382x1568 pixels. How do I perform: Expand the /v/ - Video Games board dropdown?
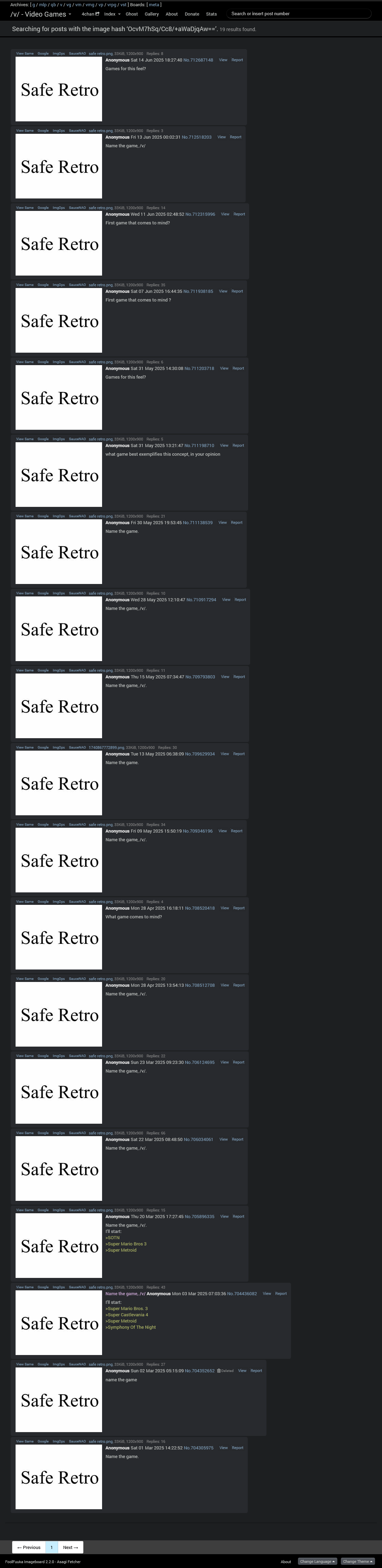(x=41, y=14)
